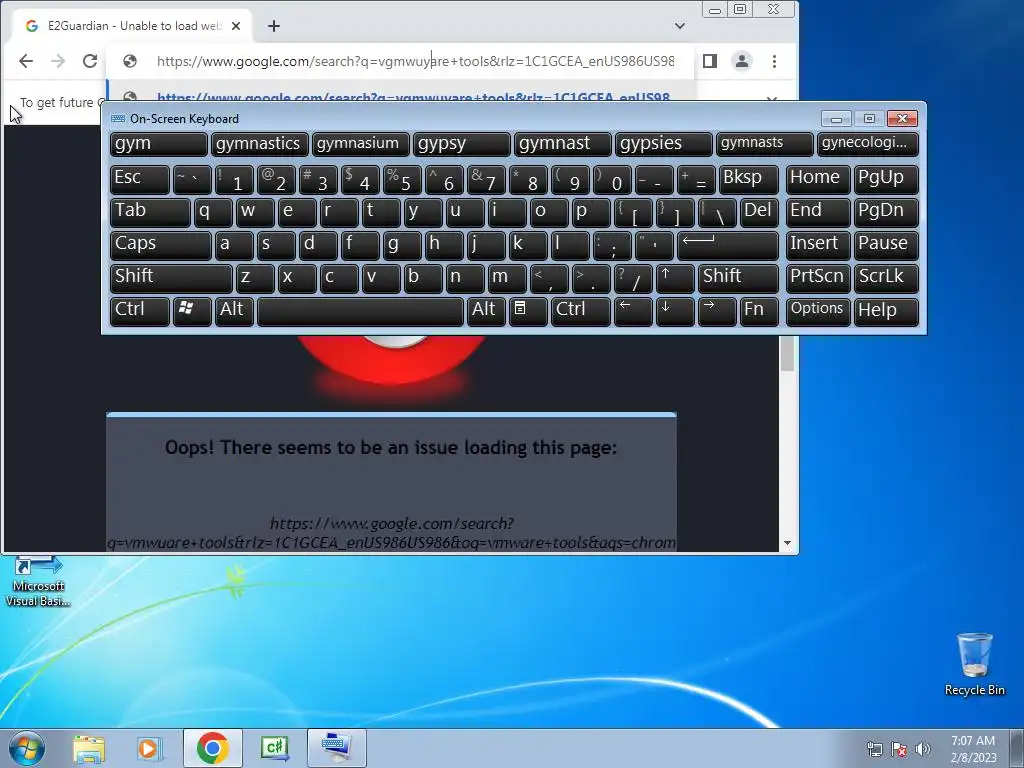The image size is (1024, 768).
Task: Tap the PgDn key
Action: (886, 212)
